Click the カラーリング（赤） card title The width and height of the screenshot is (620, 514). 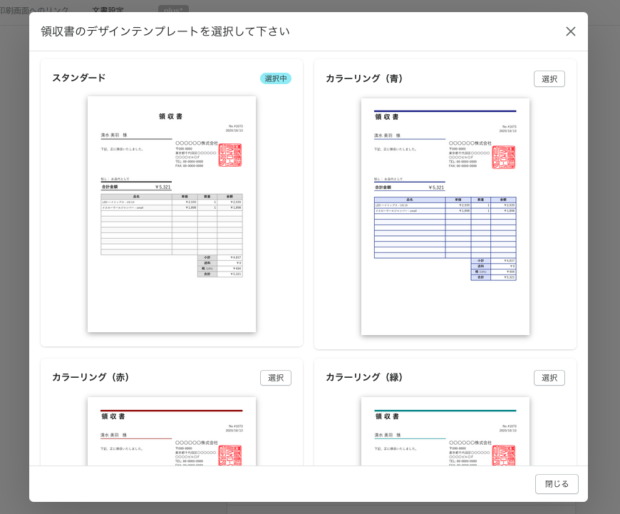coord(91,377)
